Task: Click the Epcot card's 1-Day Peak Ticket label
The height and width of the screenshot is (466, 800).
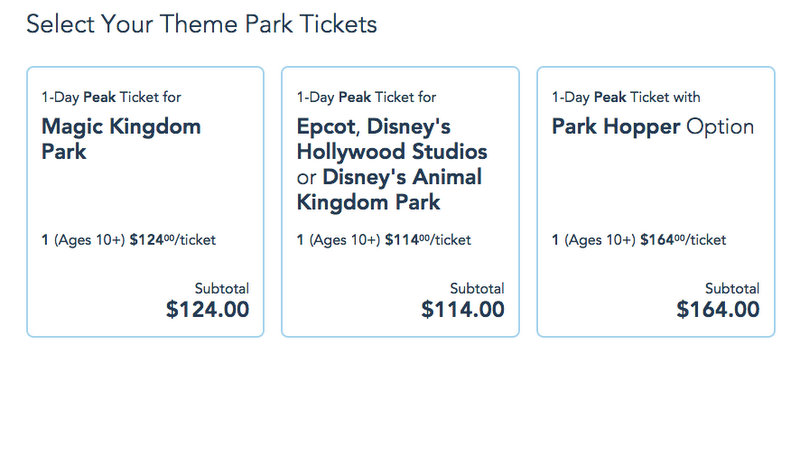Action: 366,97
